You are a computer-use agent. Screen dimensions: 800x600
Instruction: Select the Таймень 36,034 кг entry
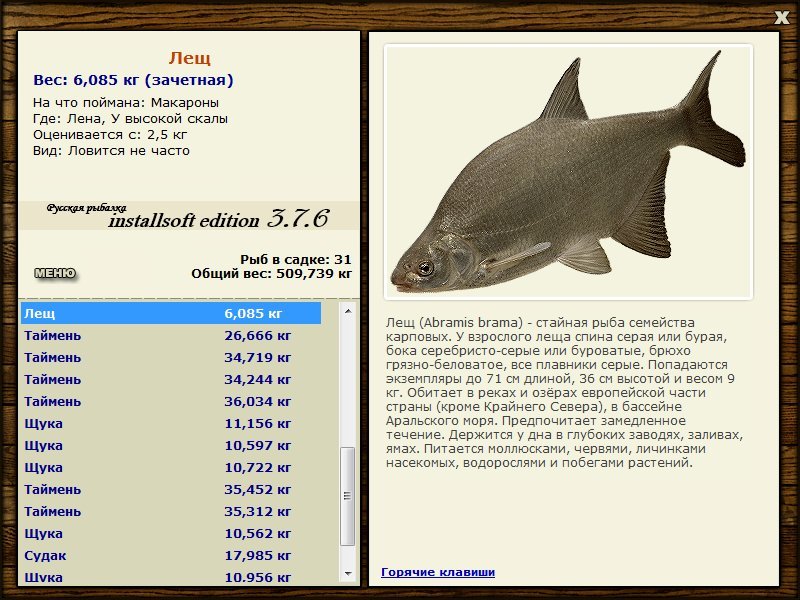click(171, 402)
